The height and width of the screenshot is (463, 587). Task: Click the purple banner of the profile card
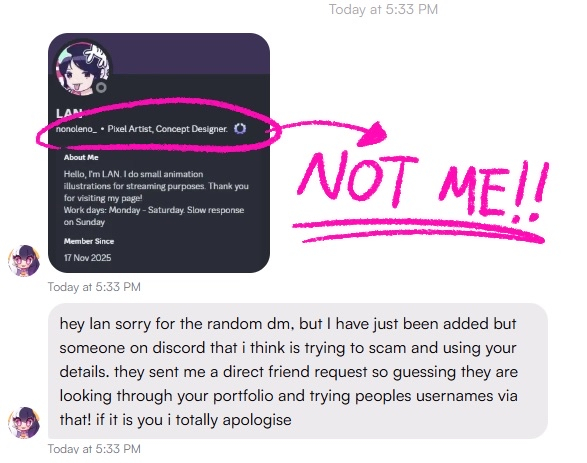coord(191,54)
